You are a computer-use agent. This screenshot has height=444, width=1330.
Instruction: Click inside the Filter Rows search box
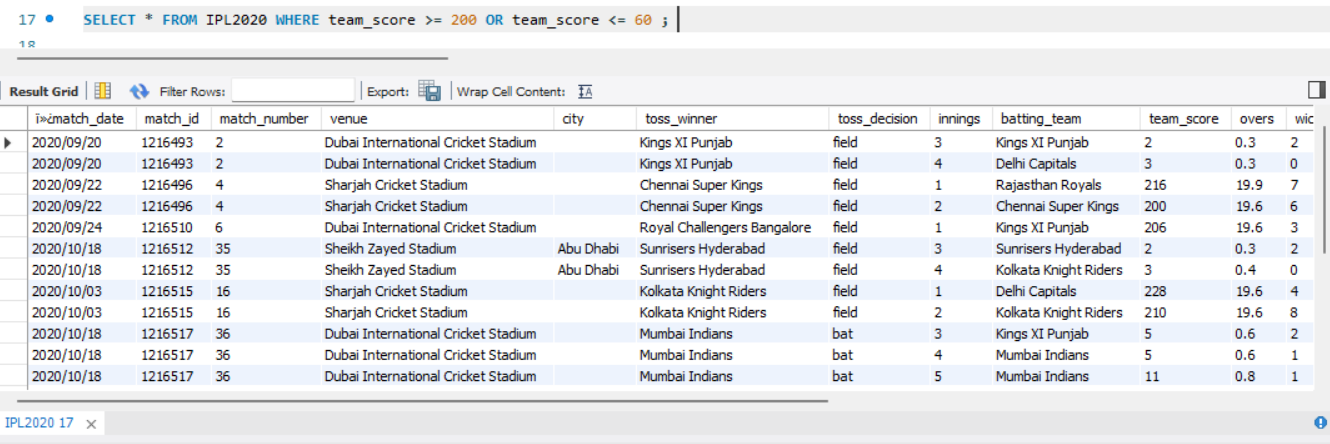point(293,91)
